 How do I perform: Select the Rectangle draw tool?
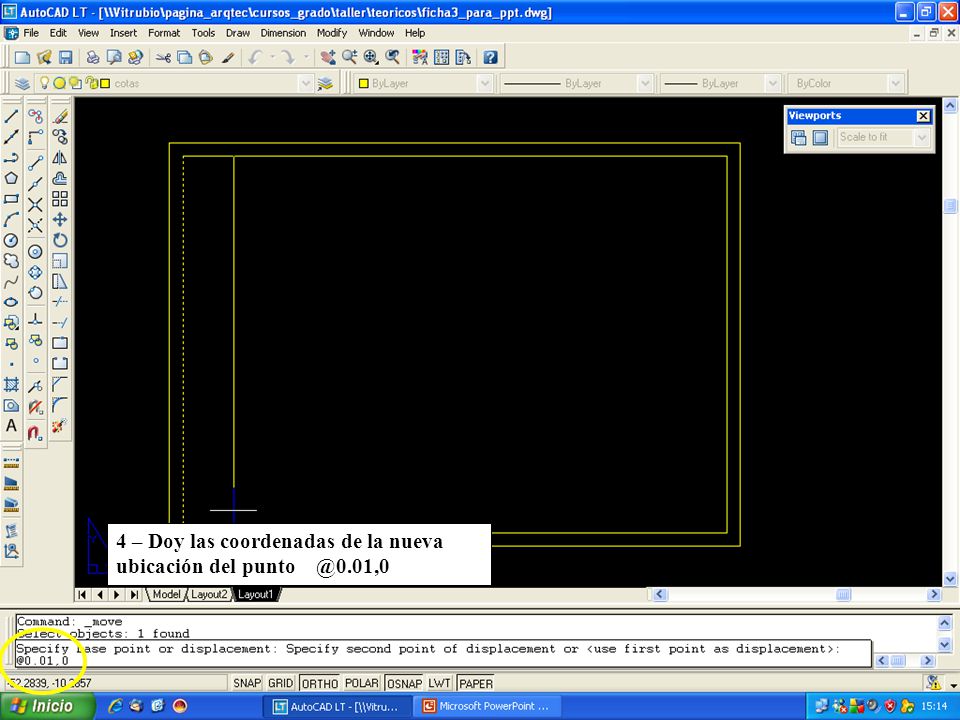(11, 199)
